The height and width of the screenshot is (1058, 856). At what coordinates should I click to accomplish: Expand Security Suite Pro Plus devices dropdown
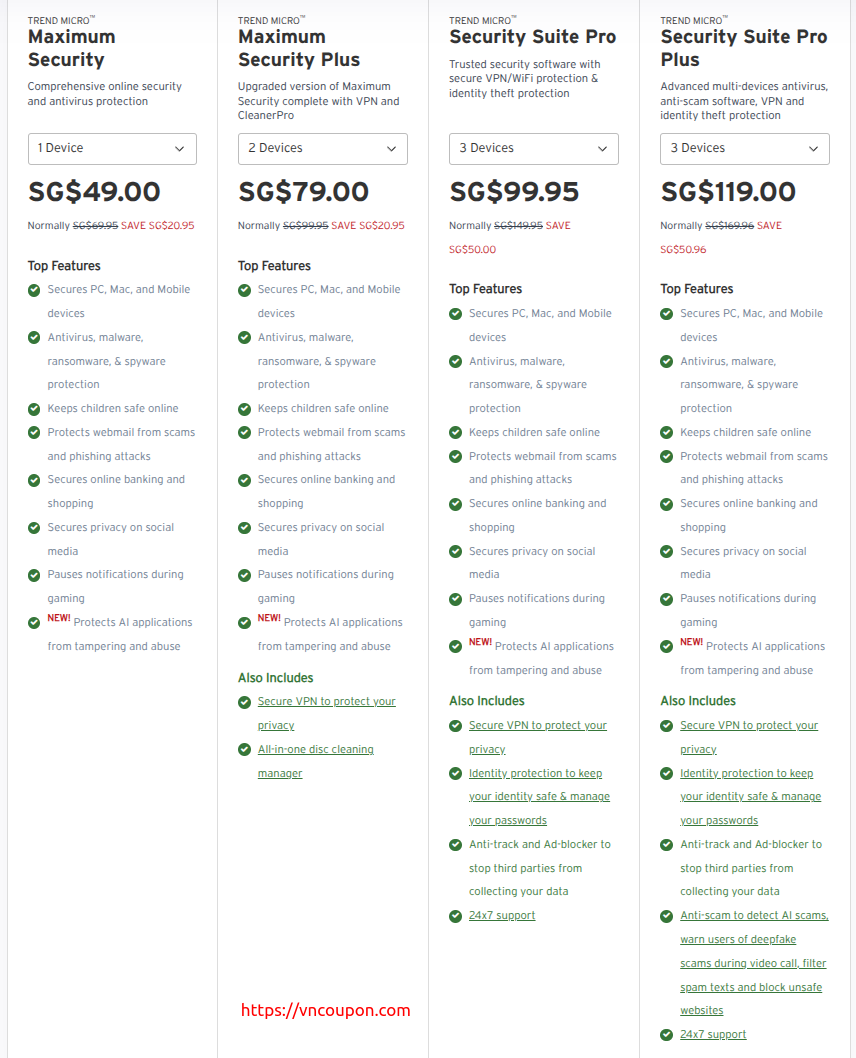(744, 149)
